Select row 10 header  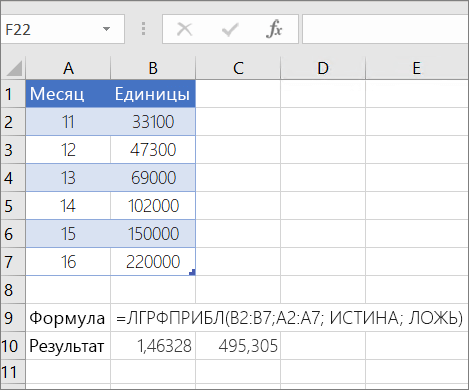tap(13, 345)
